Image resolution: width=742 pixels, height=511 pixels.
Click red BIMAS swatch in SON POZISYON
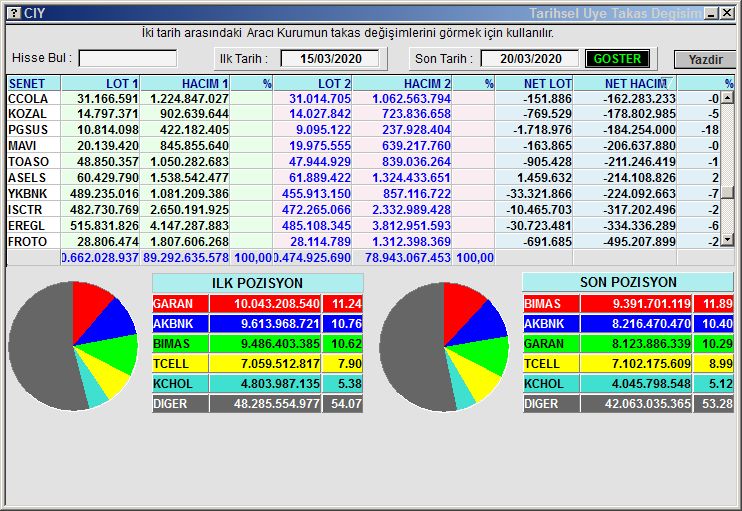[542, 304]
